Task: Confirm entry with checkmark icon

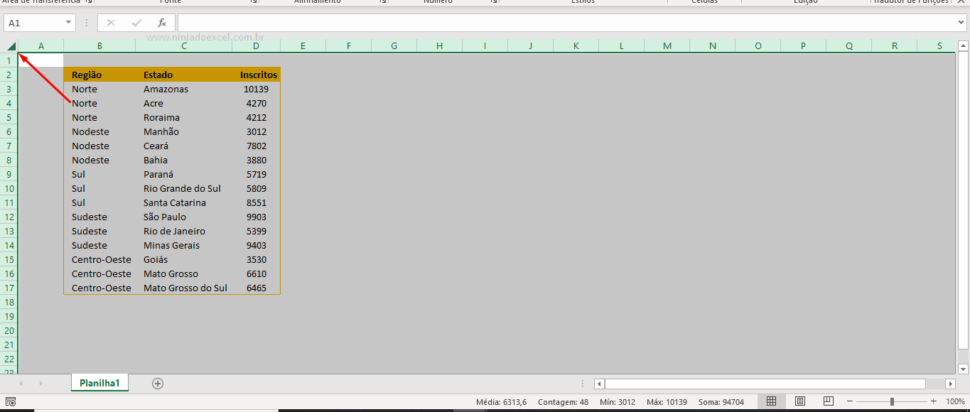Action: point(137,23)
